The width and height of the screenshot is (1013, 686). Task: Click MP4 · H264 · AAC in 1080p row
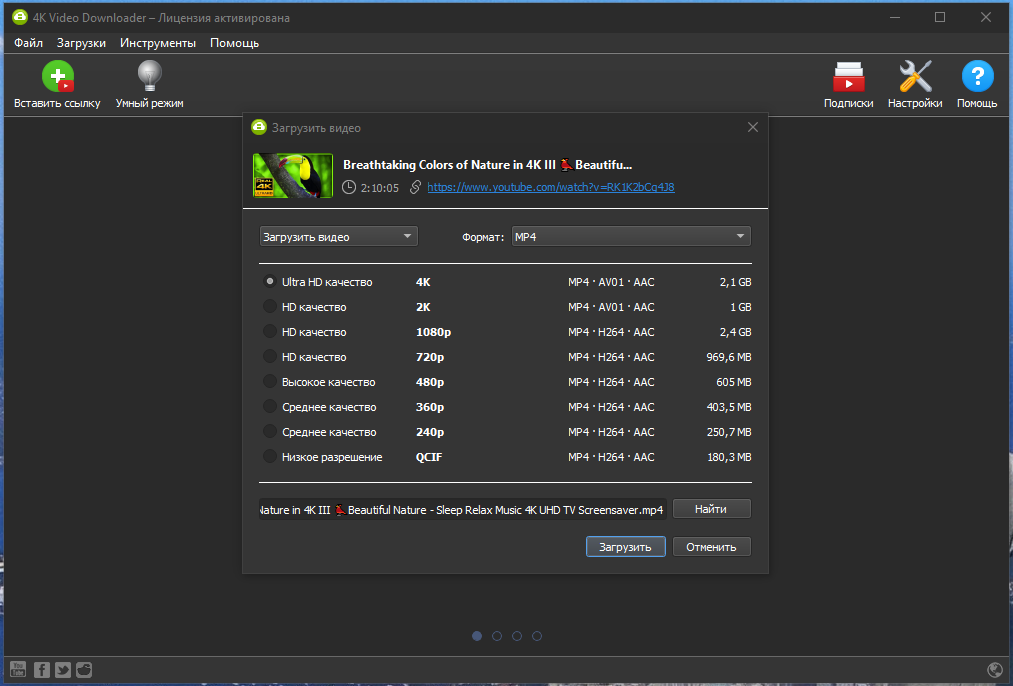click(x=611, y=332)
